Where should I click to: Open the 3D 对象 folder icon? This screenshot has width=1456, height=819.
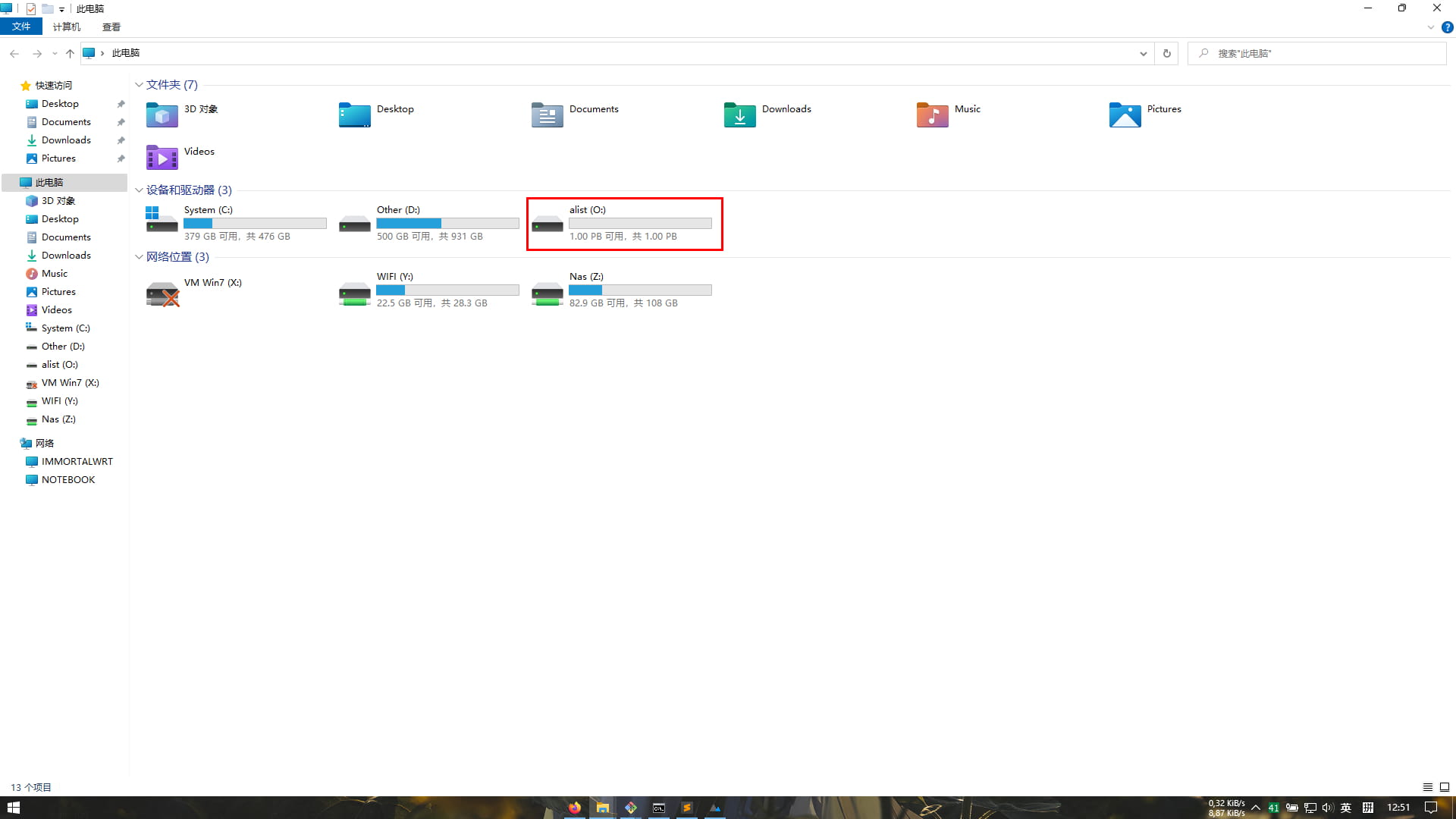pyautogui.click(x=162, y=115)
